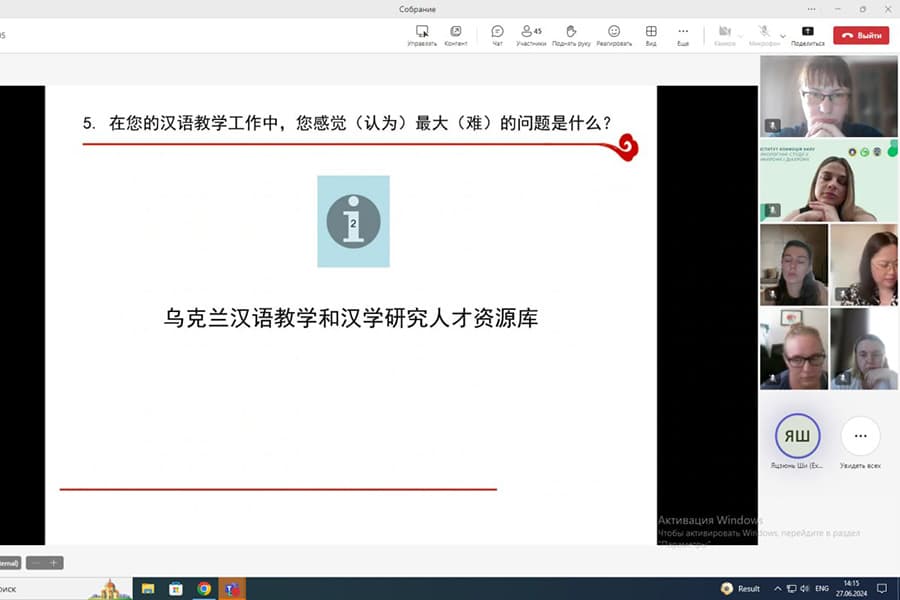Open the Контент content icon
The image size is (900, 600).
point(456,35)
